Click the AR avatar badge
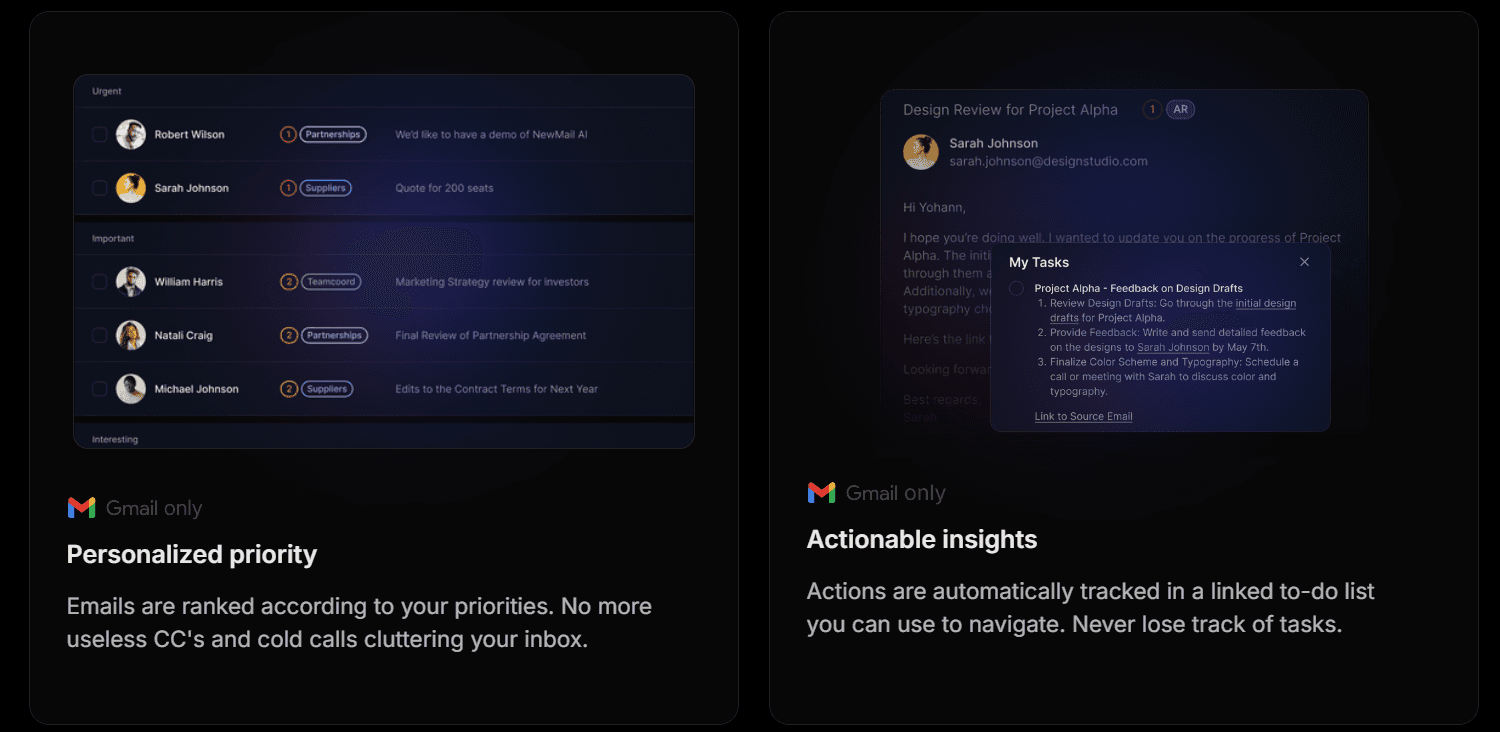 tap(1181, 109)
